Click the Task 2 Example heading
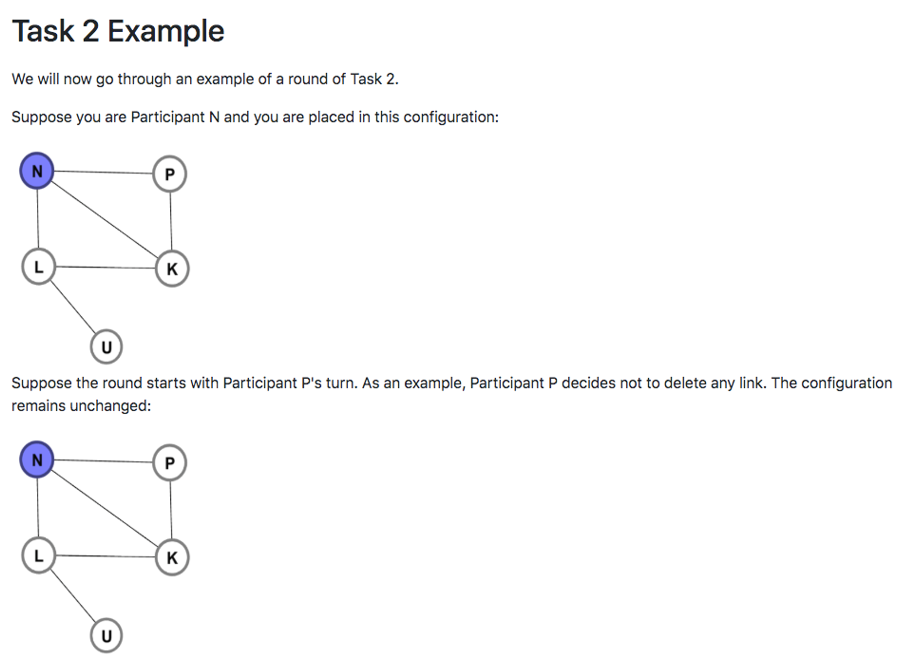 [118, 31]
